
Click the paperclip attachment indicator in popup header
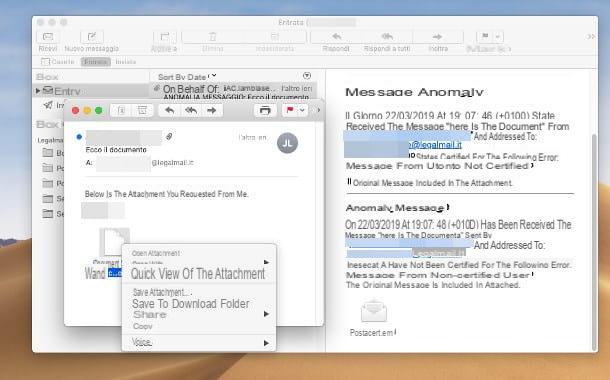pos(169,137)
